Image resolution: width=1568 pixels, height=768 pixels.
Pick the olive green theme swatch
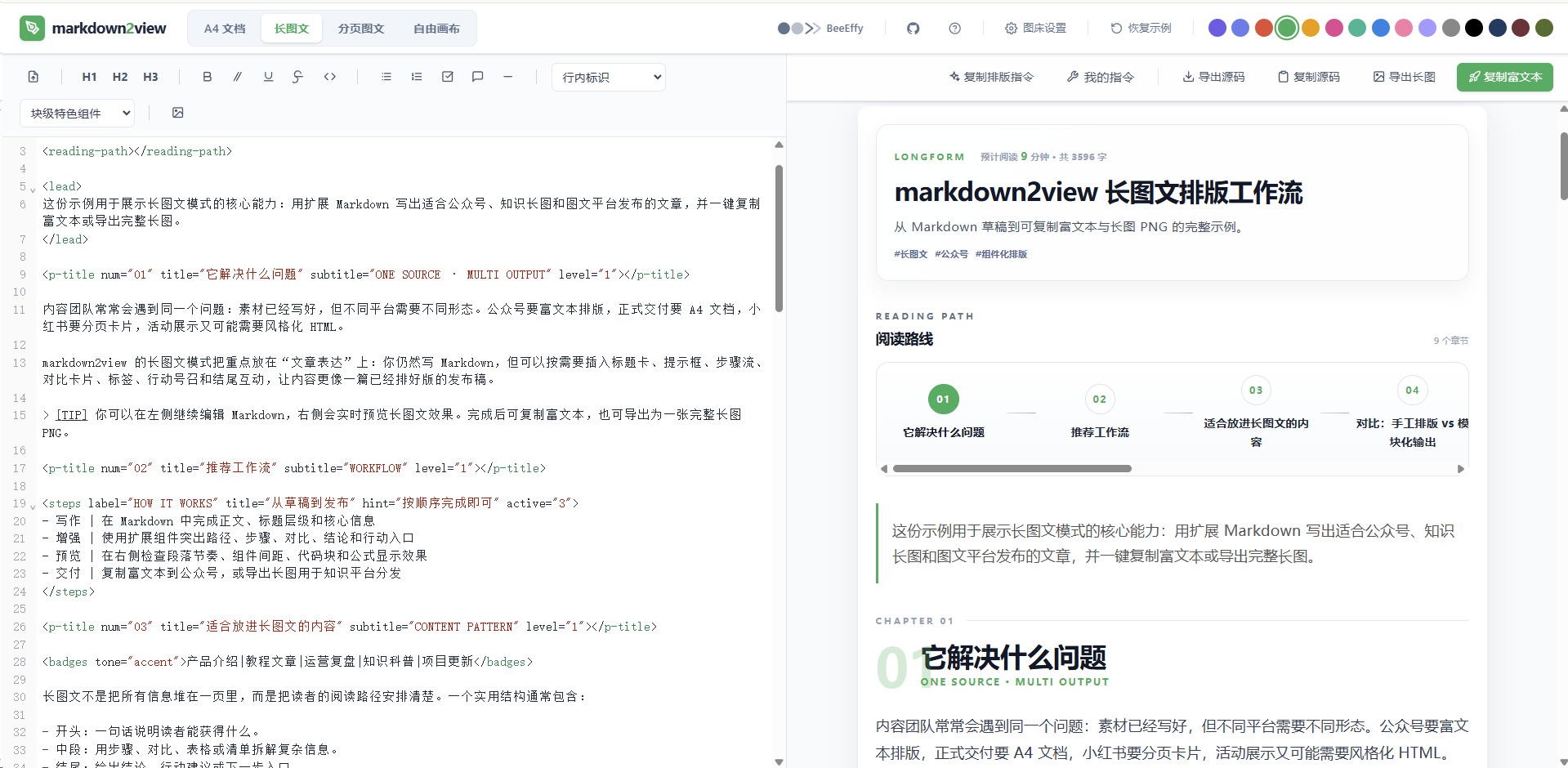click(x=1544, y=28)
